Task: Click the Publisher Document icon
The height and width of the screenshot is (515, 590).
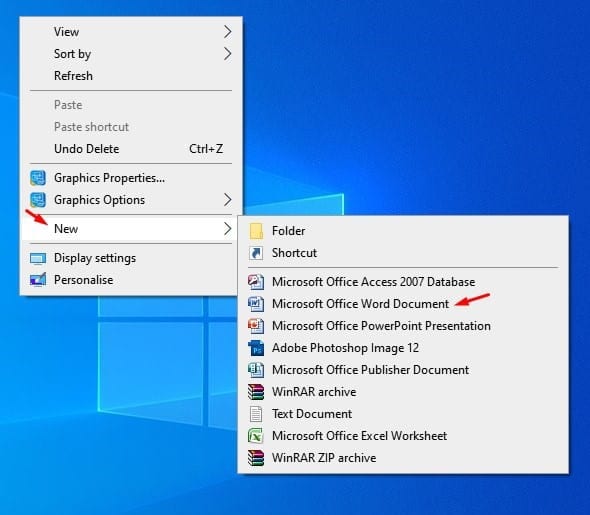Action: click(x=256, y=370)
